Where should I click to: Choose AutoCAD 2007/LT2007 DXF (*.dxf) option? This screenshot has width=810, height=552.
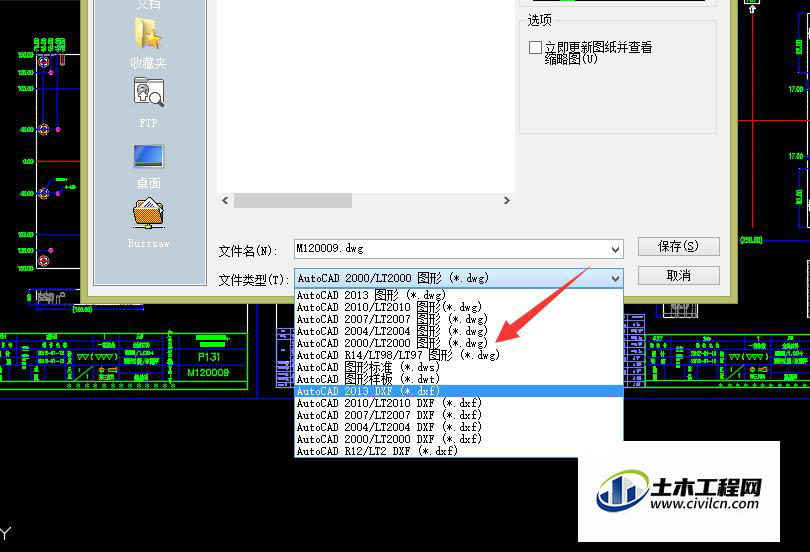pyautogui.click(x=459, y=415)
